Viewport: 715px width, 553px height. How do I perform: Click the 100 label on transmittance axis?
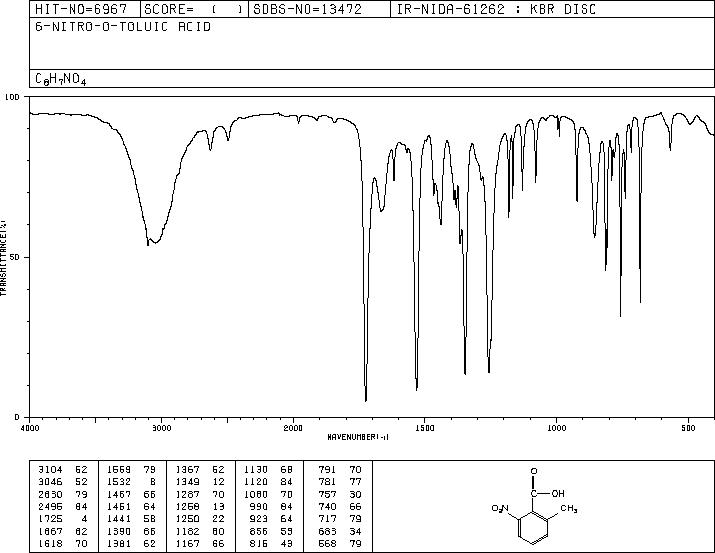tap(12, 97)
